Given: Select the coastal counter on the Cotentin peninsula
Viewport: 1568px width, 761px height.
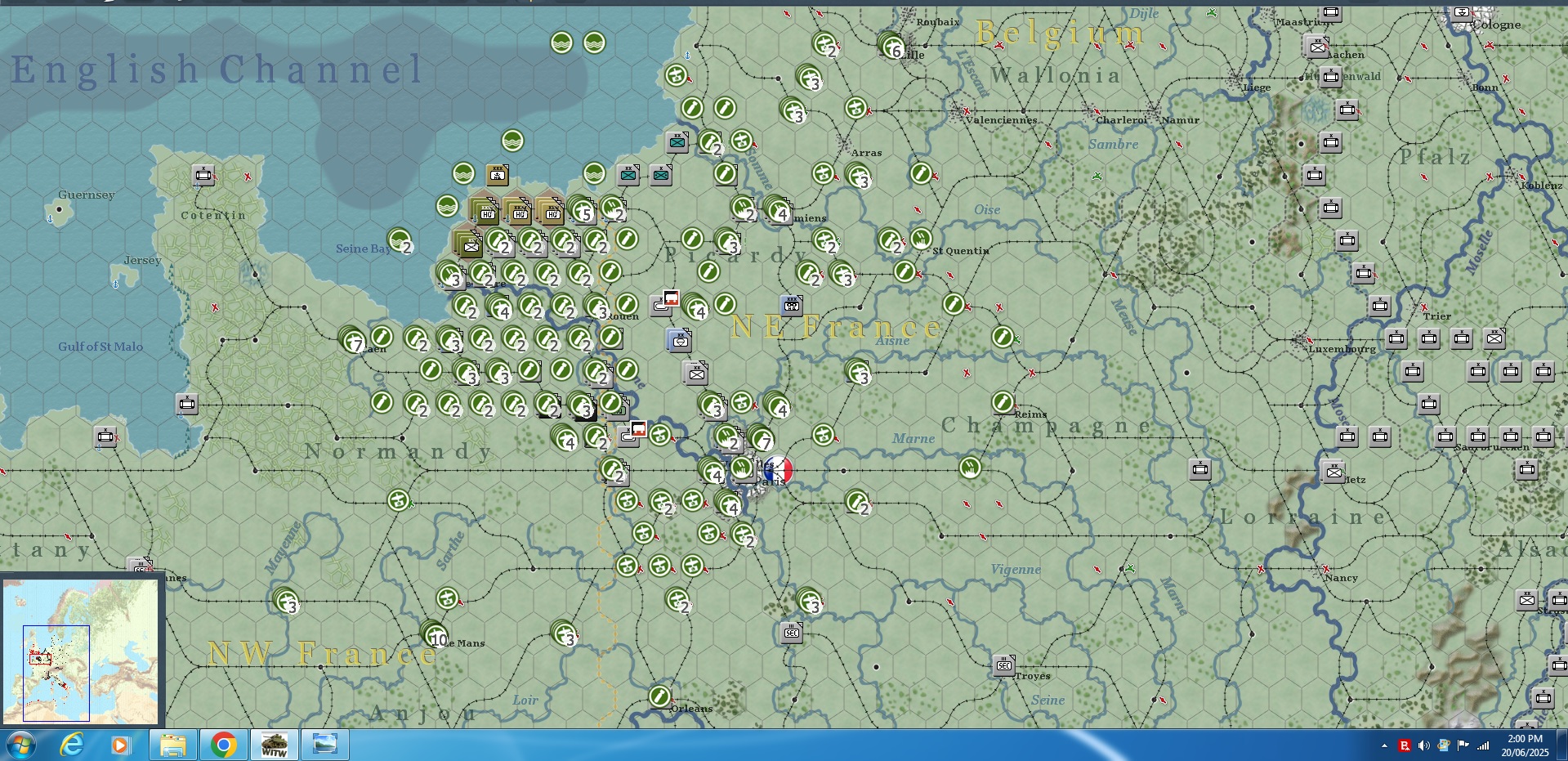Looking at the screenshot, I should coord(203,174).
